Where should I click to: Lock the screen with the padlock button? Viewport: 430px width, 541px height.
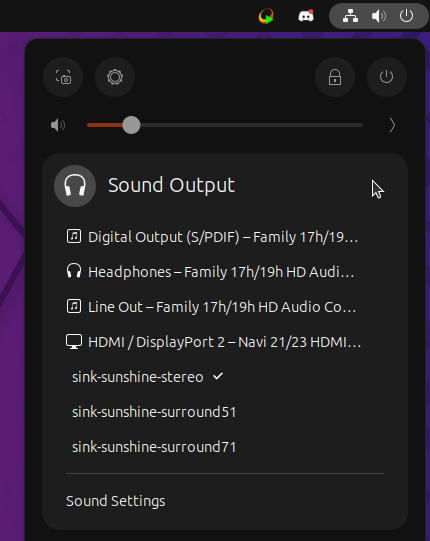tap(335, 77)
